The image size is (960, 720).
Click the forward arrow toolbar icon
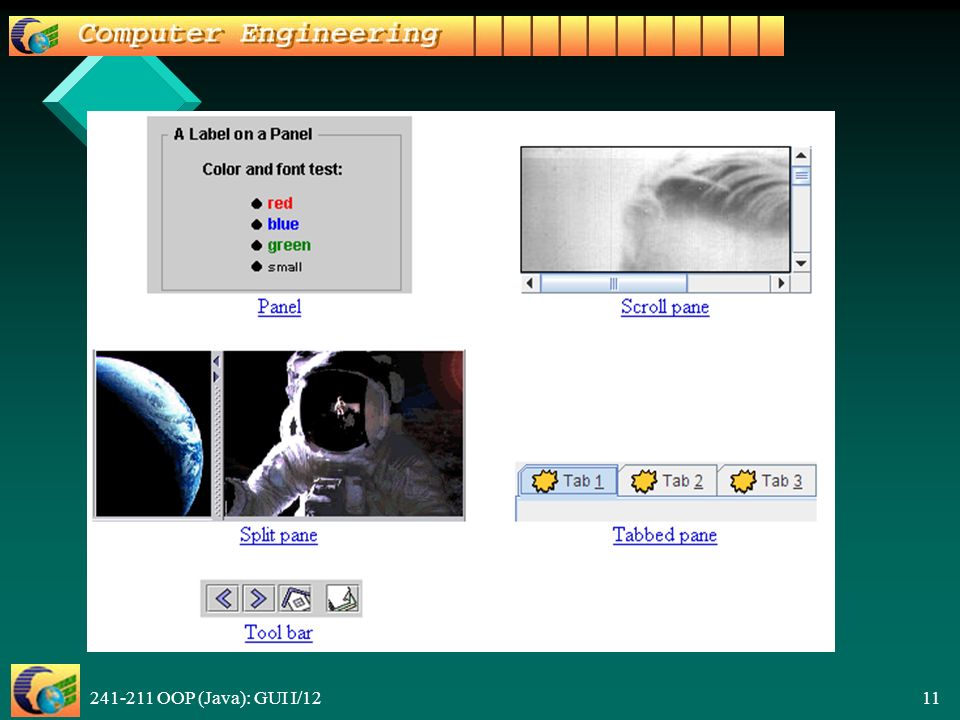click(x=258, y=598)
